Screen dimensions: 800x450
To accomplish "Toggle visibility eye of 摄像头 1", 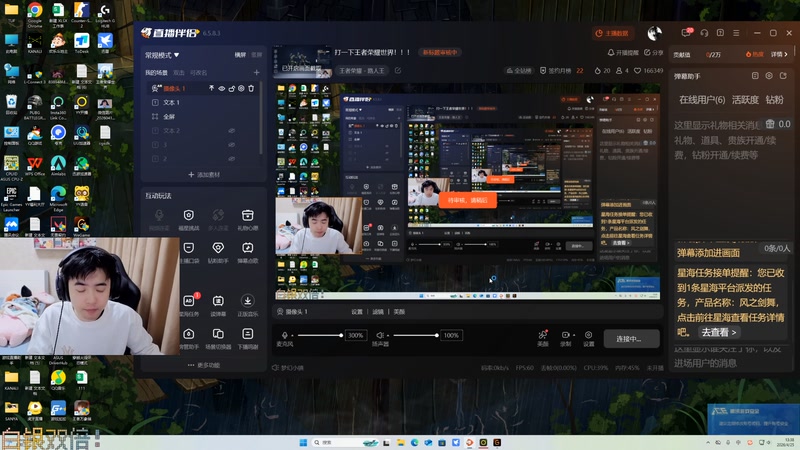I will [221, 88].
